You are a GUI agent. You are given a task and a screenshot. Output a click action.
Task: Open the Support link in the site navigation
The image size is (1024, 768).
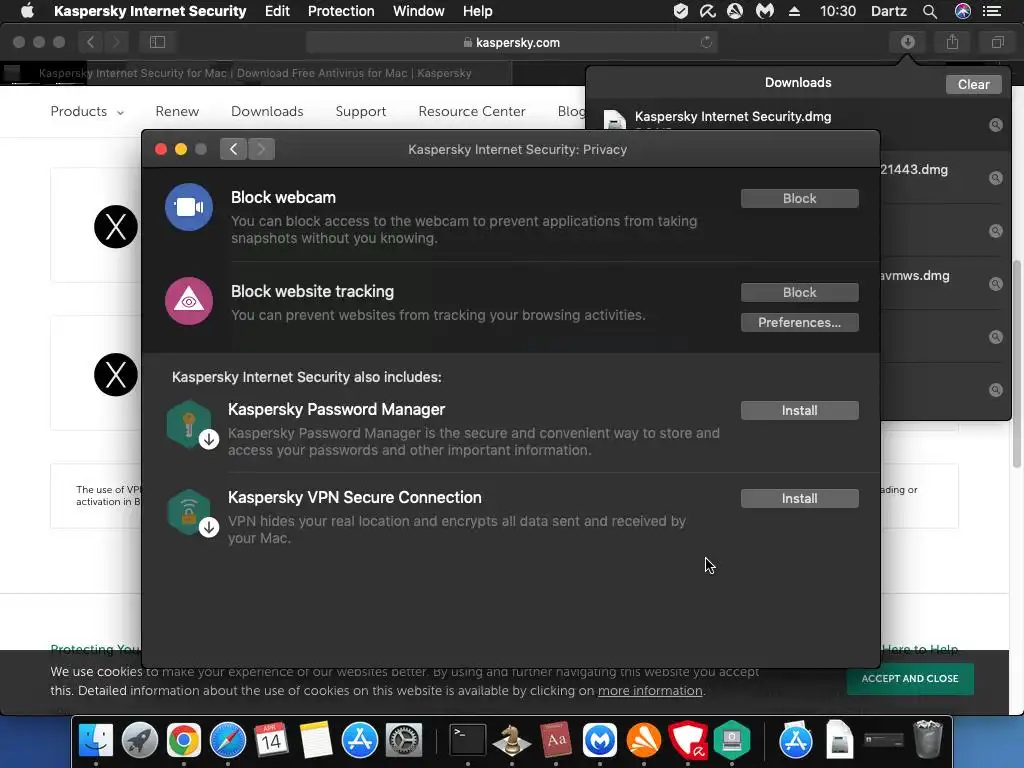360,112
